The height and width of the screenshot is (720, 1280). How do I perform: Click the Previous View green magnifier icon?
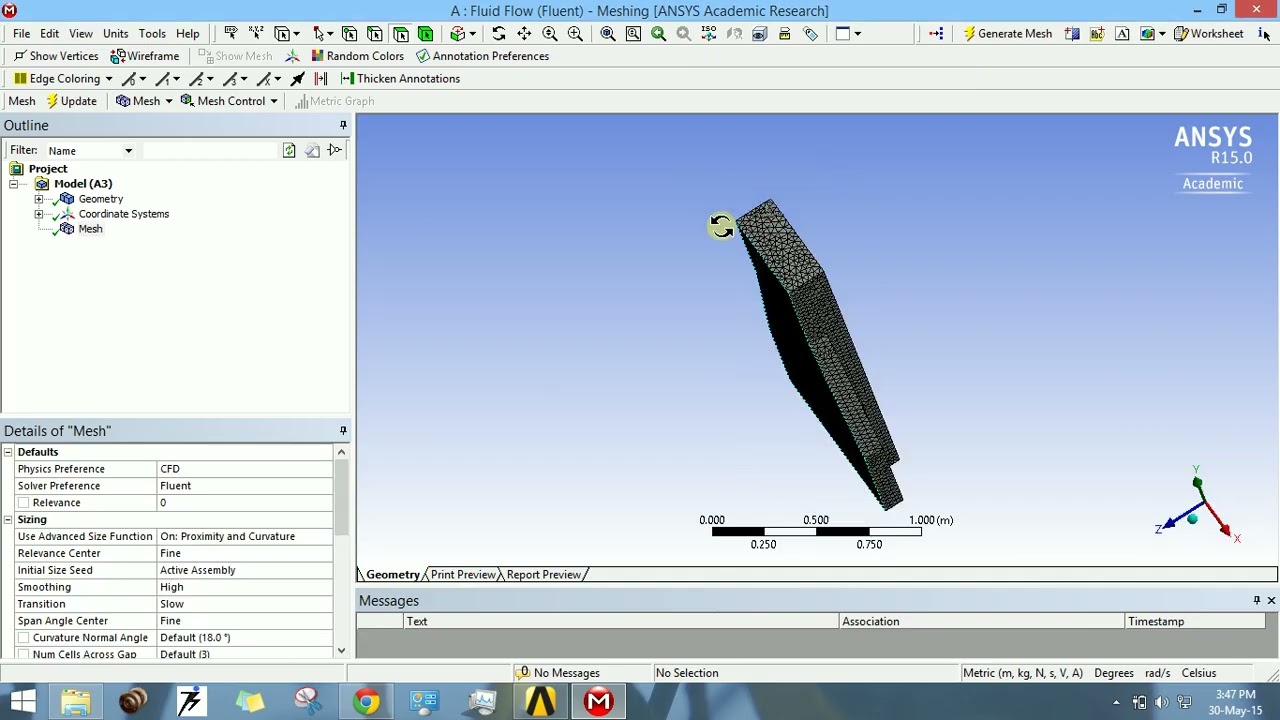(x=658, y=33)
